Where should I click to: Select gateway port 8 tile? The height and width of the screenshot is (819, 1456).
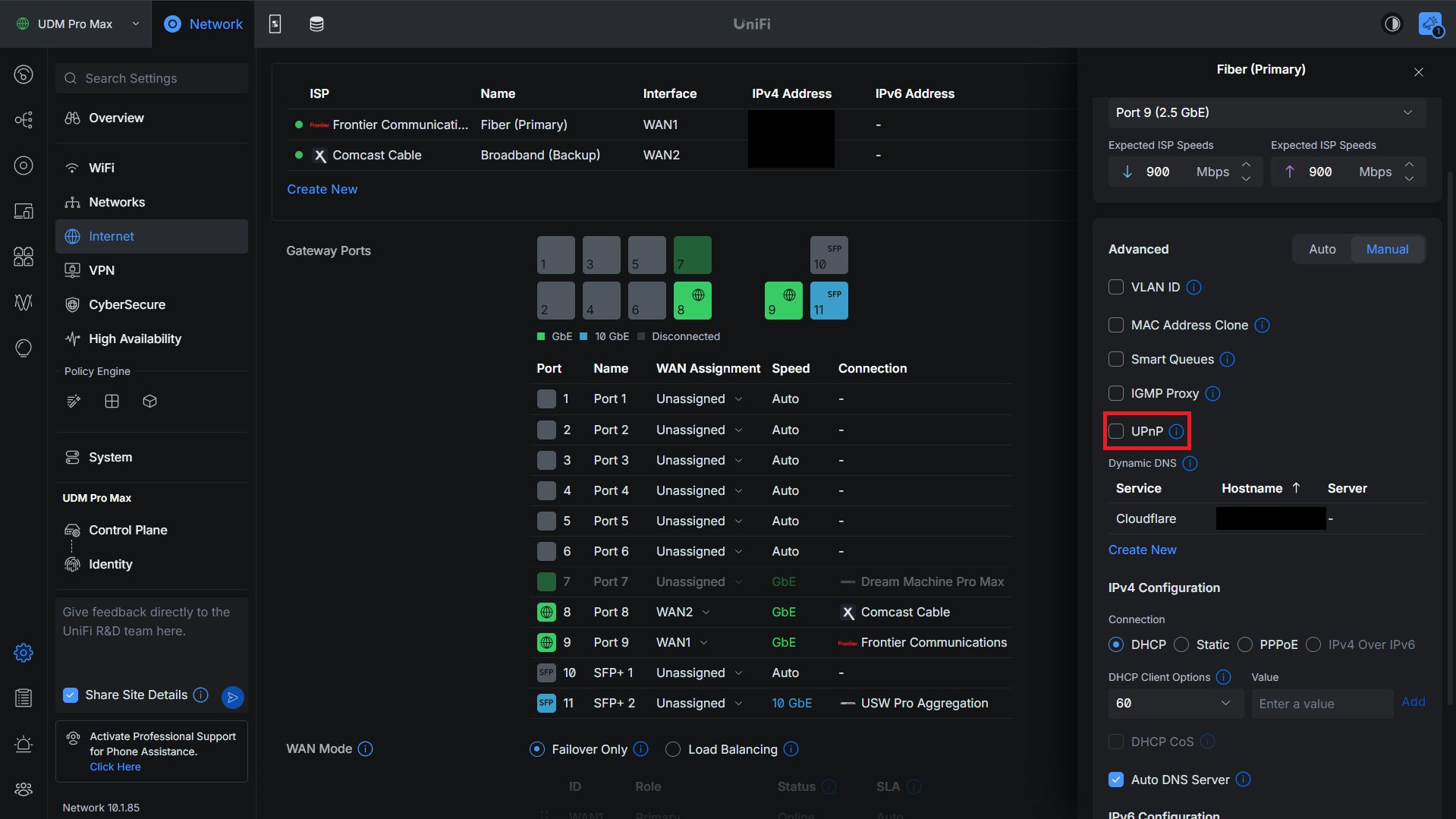[692, 301]
